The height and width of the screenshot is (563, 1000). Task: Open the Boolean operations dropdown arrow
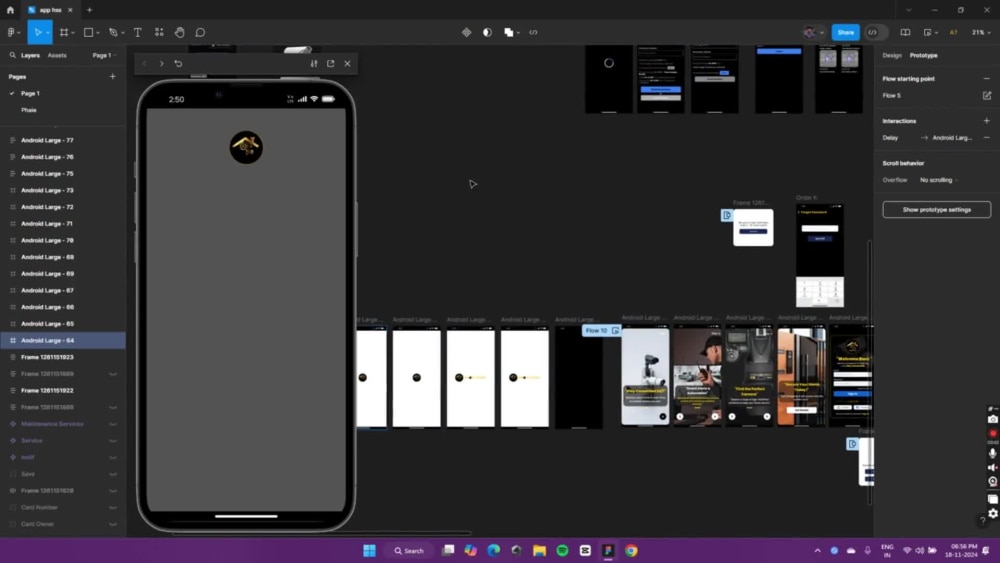[x=518, y=33]
